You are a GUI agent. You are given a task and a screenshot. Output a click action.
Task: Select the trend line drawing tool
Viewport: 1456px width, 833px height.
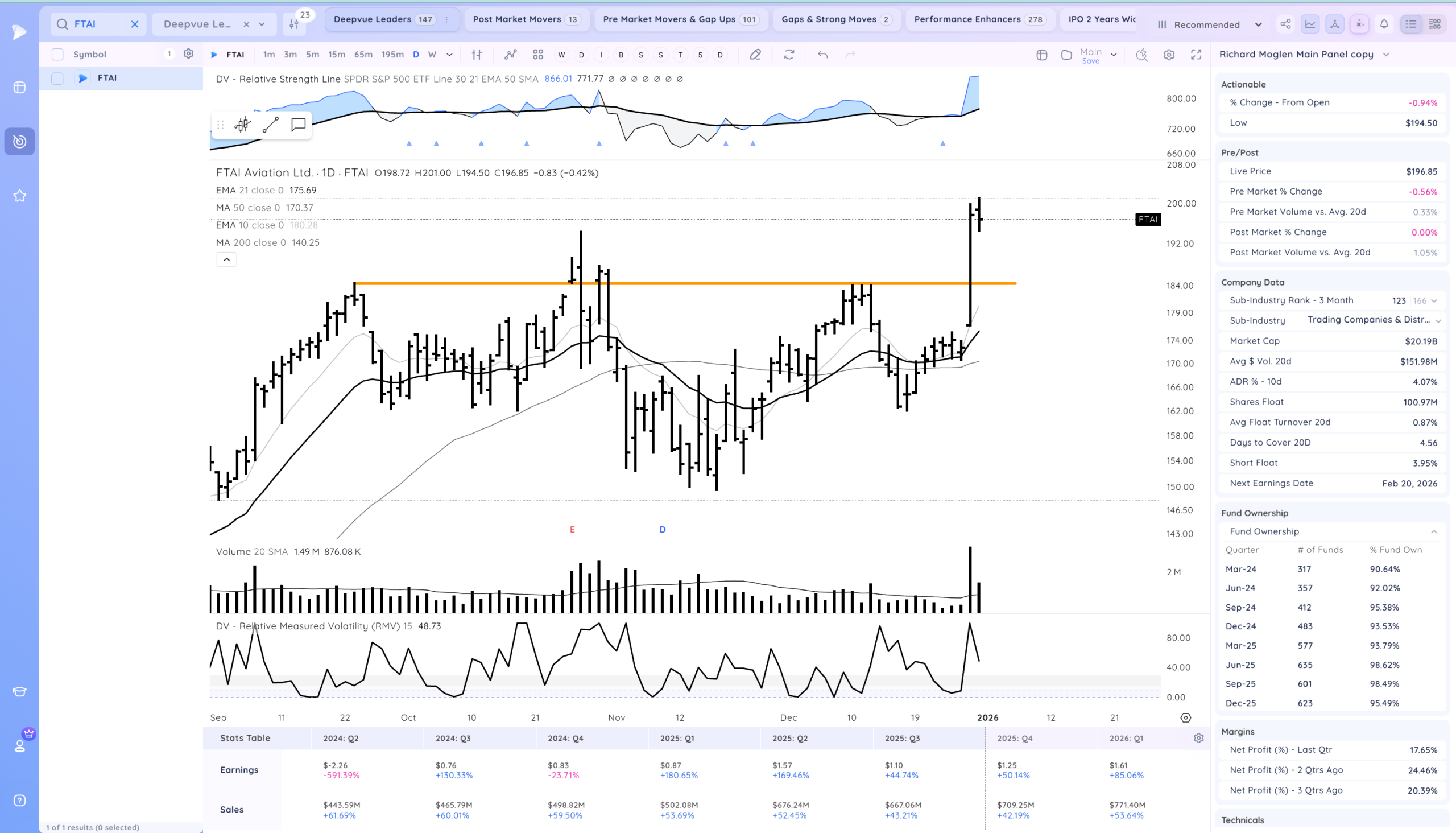[271, 125]
